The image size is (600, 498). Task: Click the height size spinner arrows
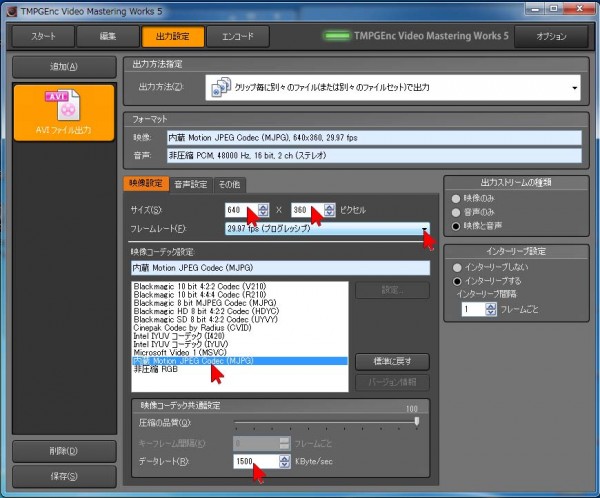click(327, 211)
